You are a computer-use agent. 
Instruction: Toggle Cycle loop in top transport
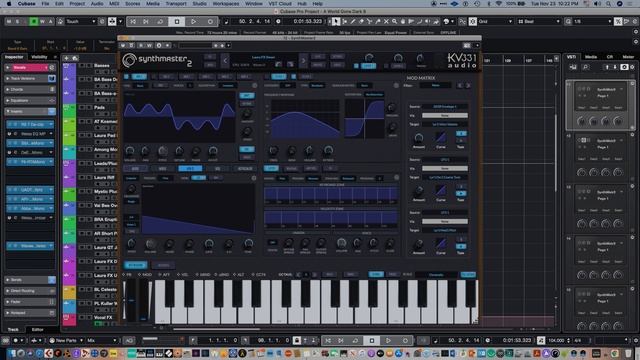(160, 21)
